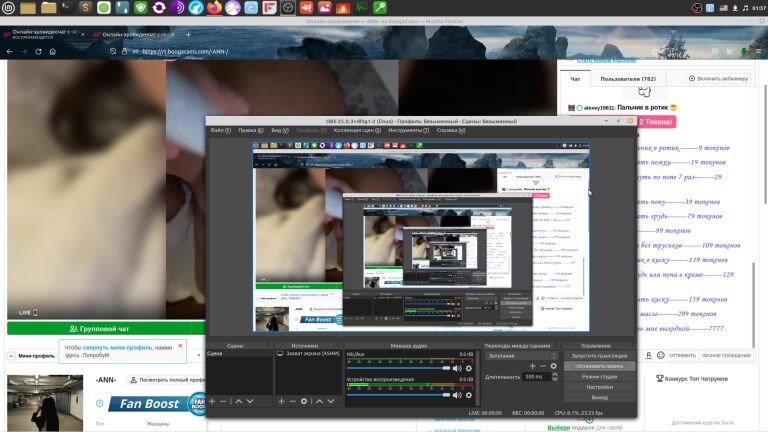768x432 pixels.
Task: Add a scene transition with plus icon
Action: click(533, 366)
